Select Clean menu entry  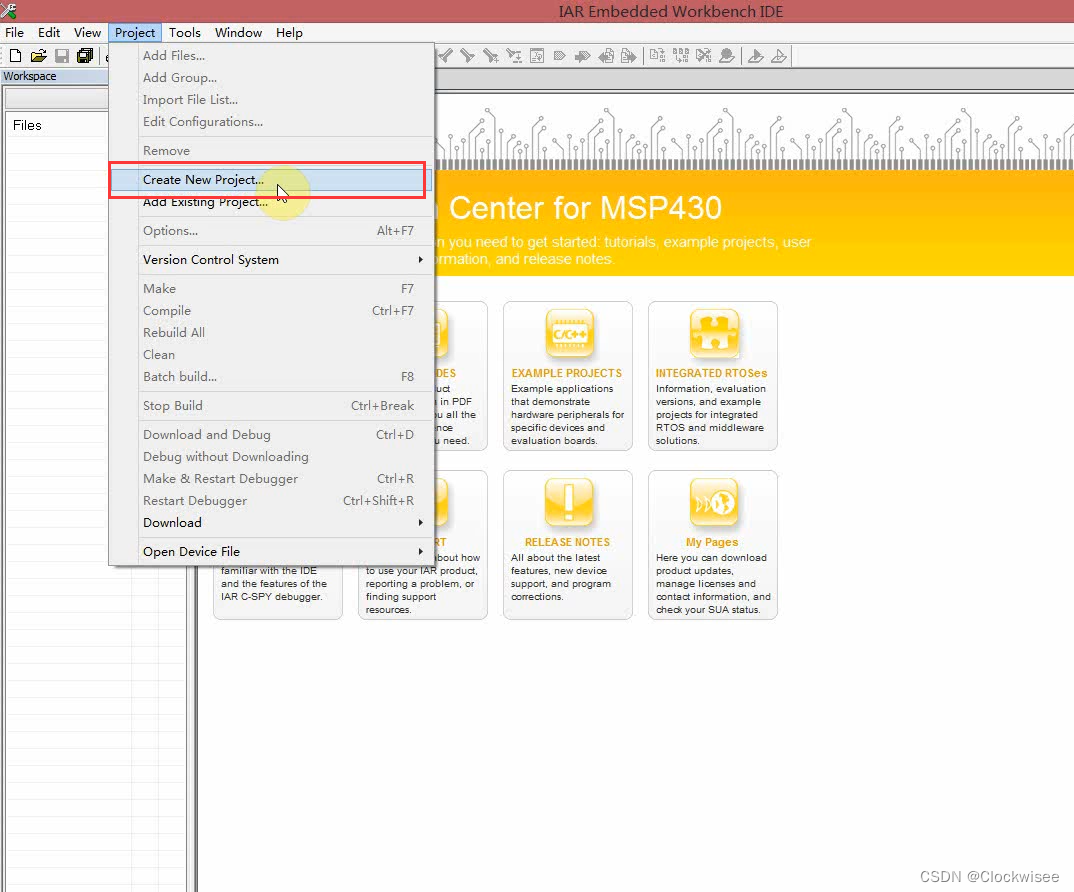point(272,354)
